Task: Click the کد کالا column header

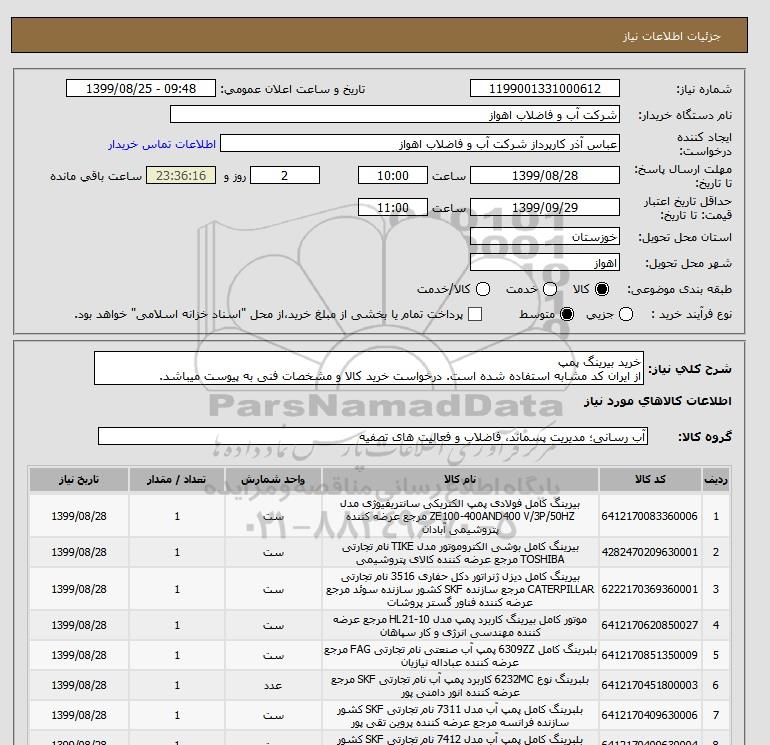Action: tap(650, 479)
